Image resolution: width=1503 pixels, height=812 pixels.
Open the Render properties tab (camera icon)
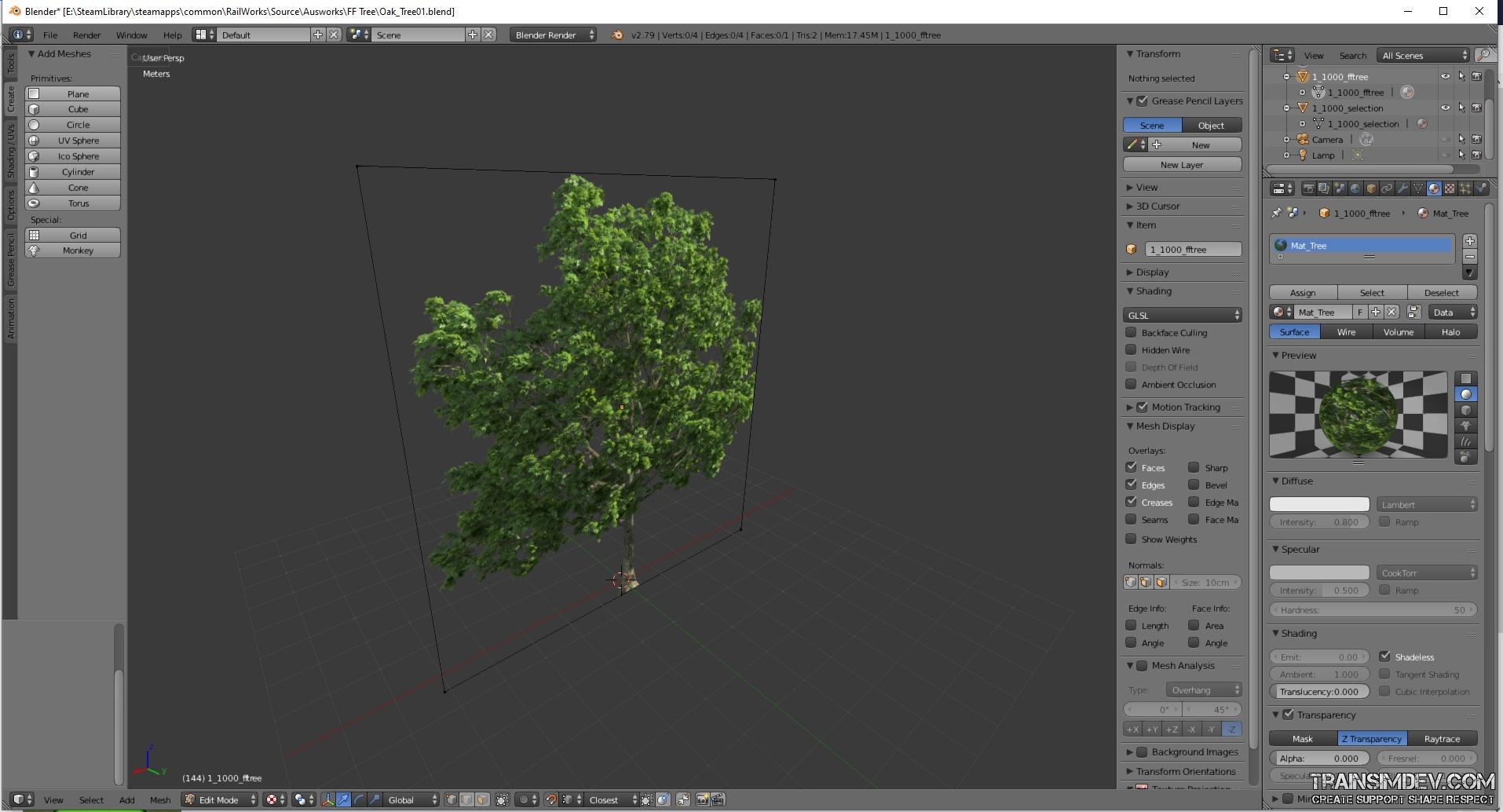point(1308,188)
